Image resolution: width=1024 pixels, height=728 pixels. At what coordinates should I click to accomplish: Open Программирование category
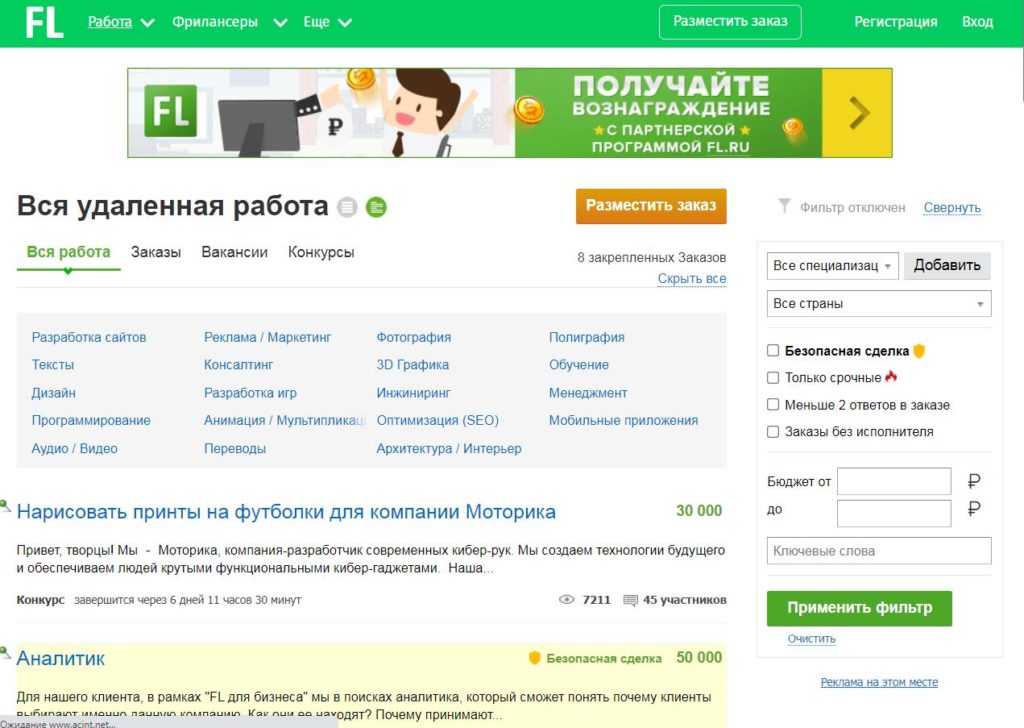click(x=91, y=420)
